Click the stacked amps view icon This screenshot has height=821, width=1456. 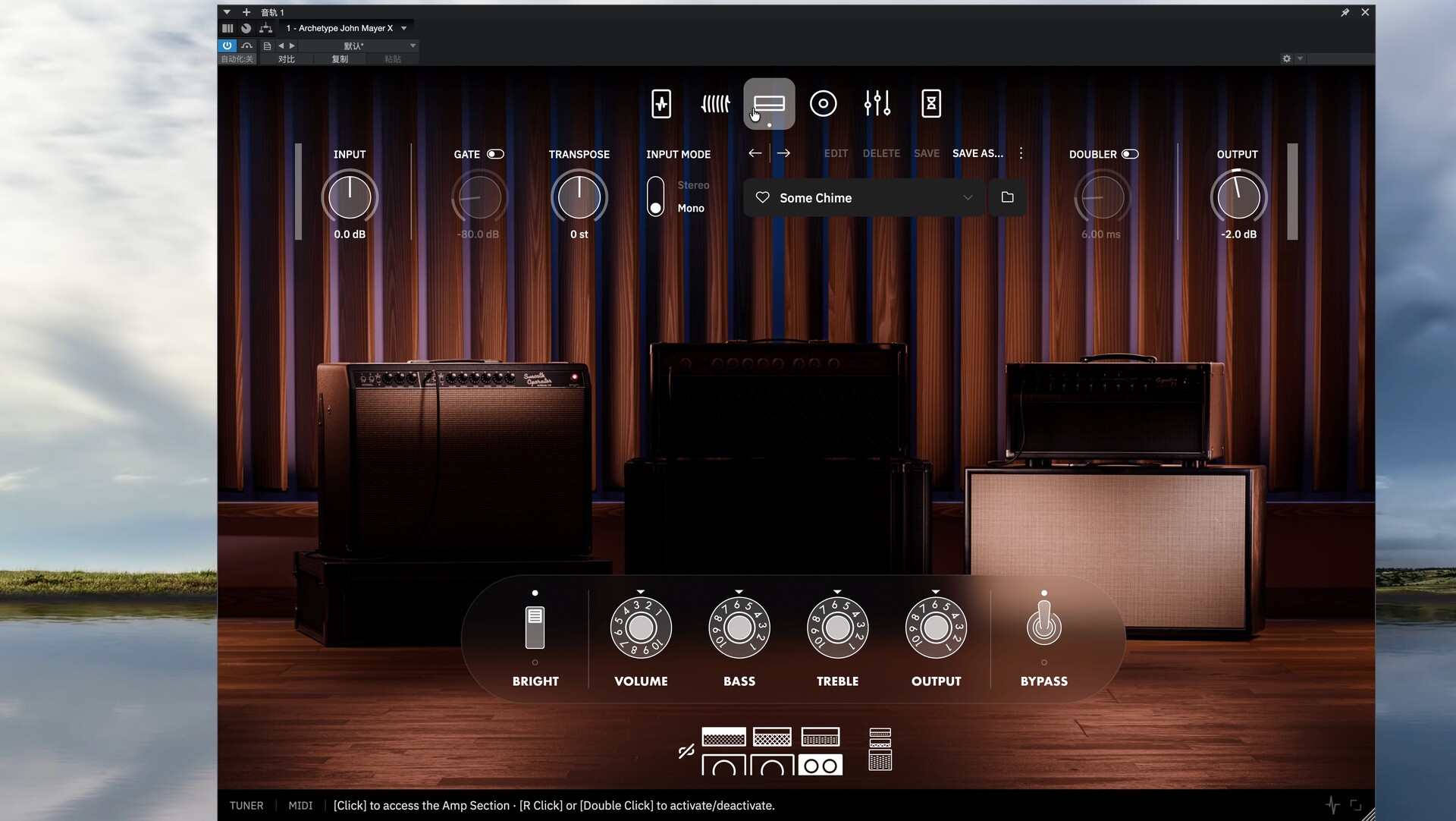click(880, 750)
